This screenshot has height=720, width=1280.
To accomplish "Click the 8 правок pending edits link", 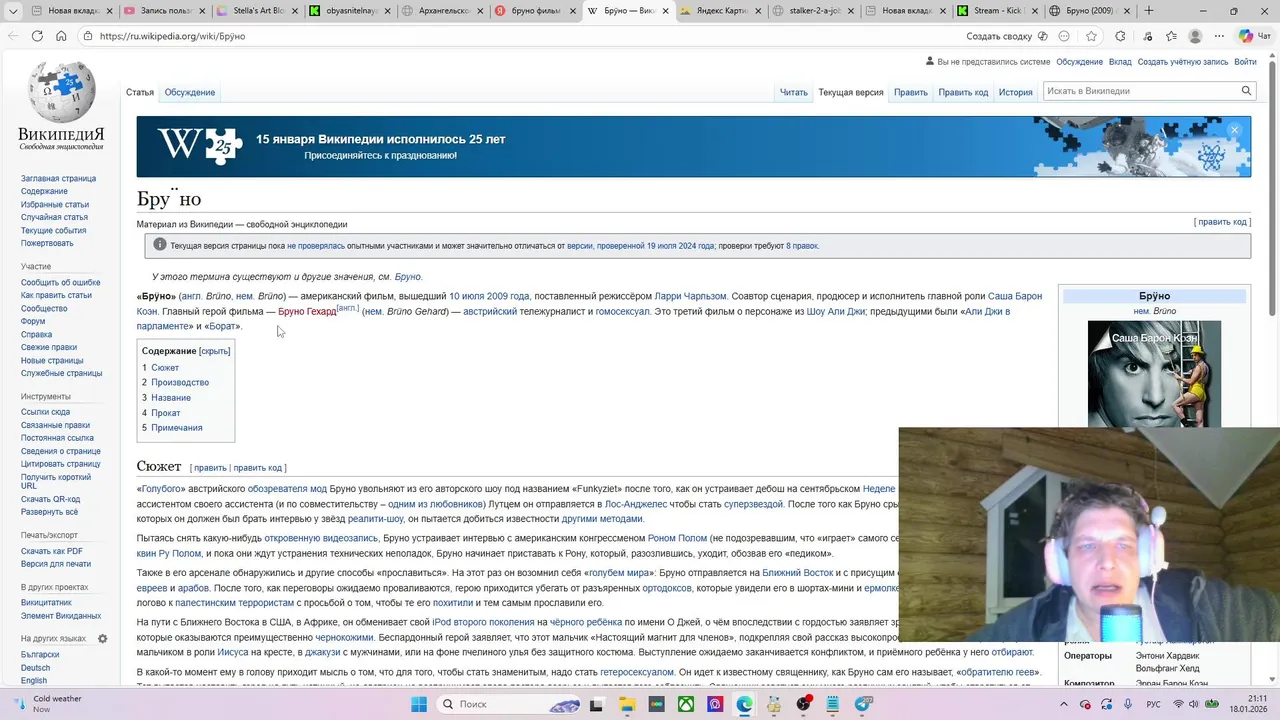I will click(x=802, y=246).
